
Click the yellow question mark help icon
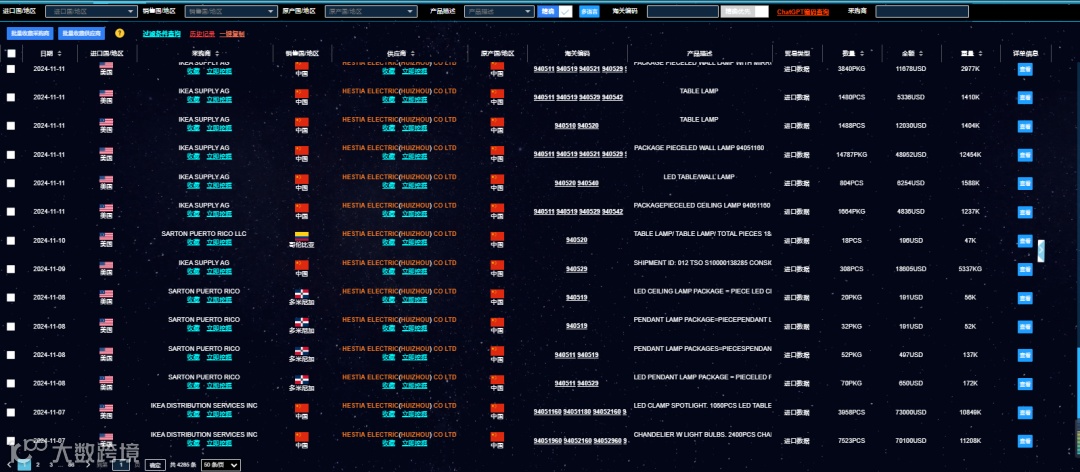click(120, 33)
